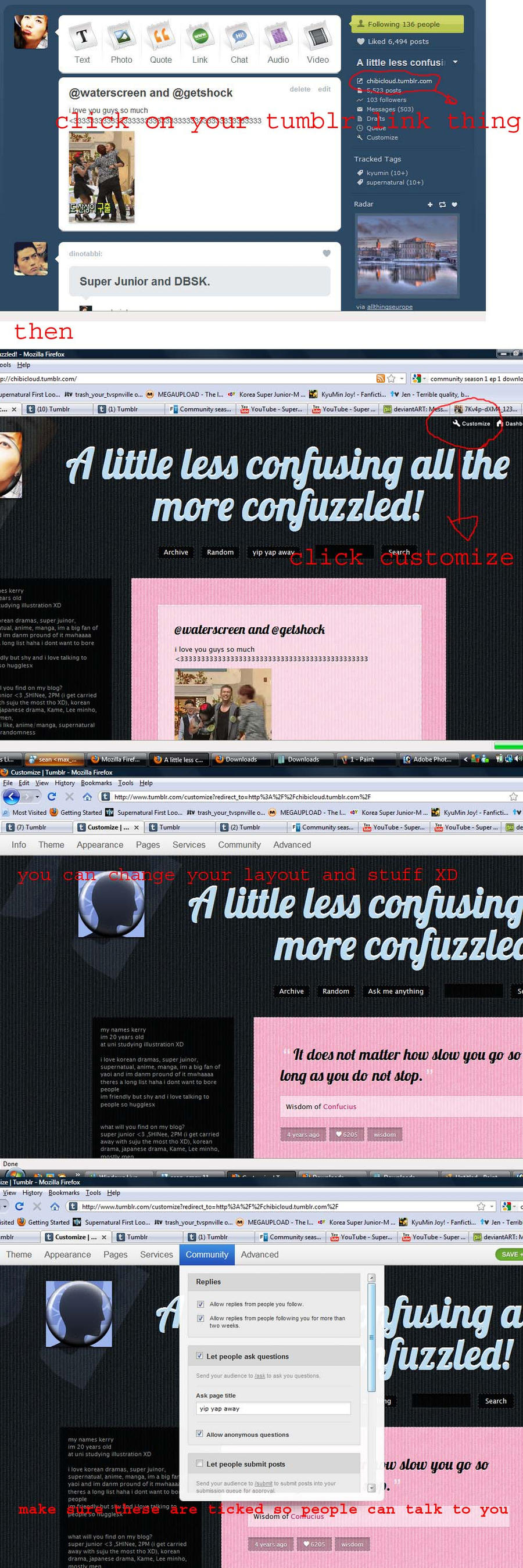
Task: Open the search engine dropdown beside 'community season 1'
Action: tap(424, 379)
